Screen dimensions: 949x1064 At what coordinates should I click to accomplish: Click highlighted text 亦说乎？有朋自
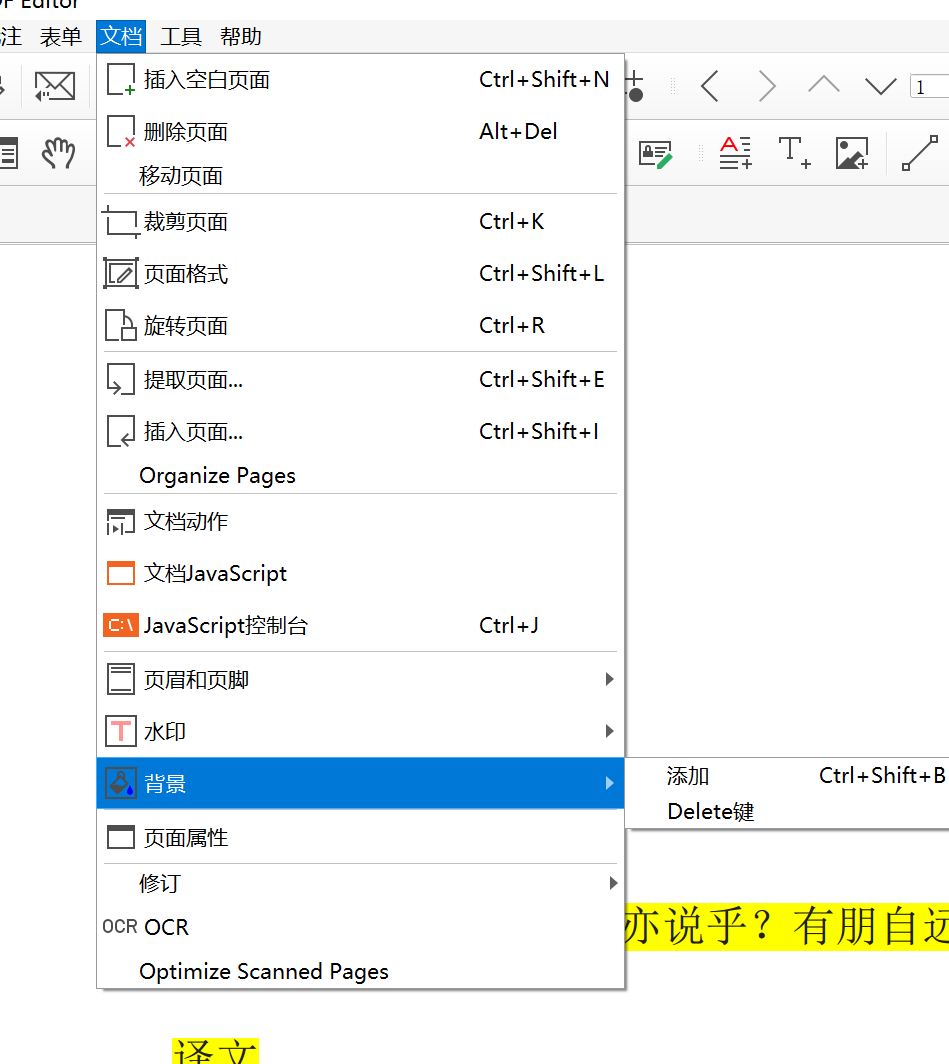[787, 926]
